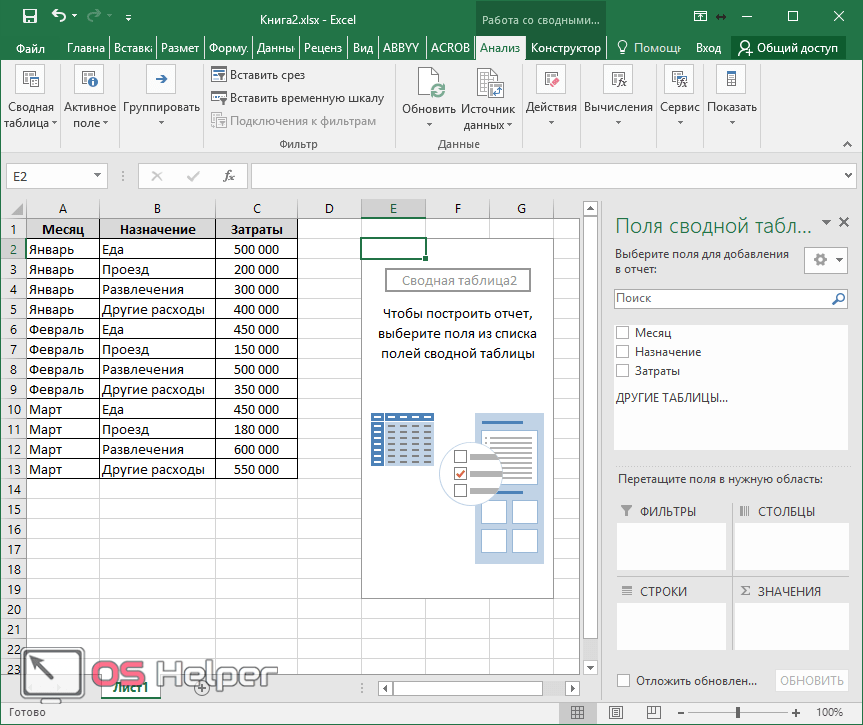Tick the Затраты field checkbox
863x725 pixels.
(623, 371)
